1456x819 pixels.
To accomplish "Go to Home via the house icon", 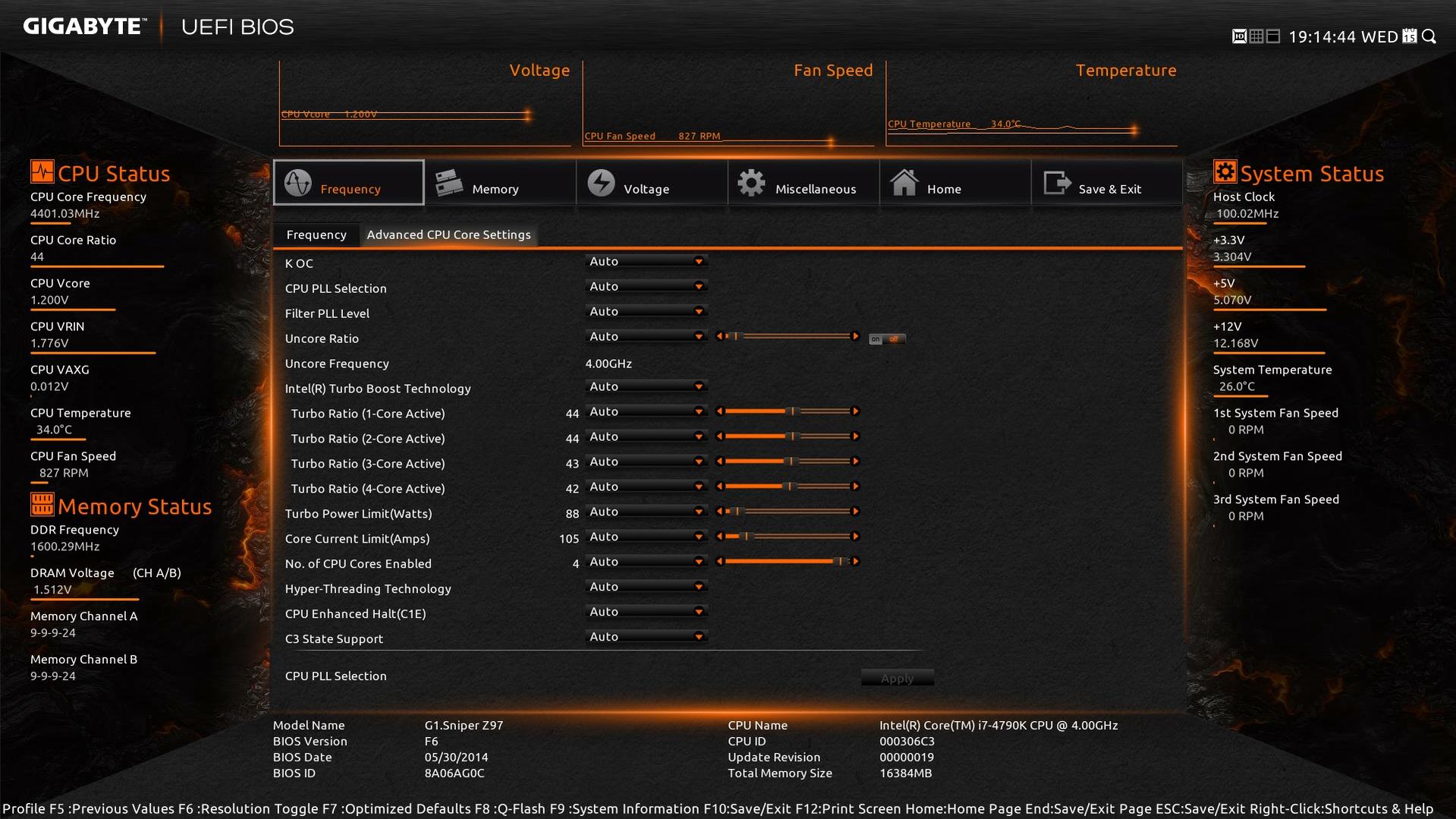I will click(x=955, y=182).
